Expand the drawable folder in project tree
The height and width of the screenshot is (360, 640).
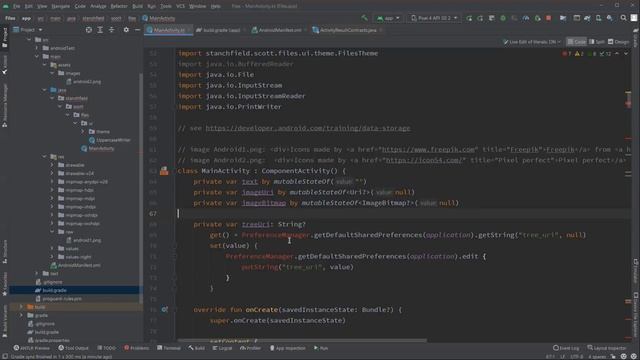52,165
